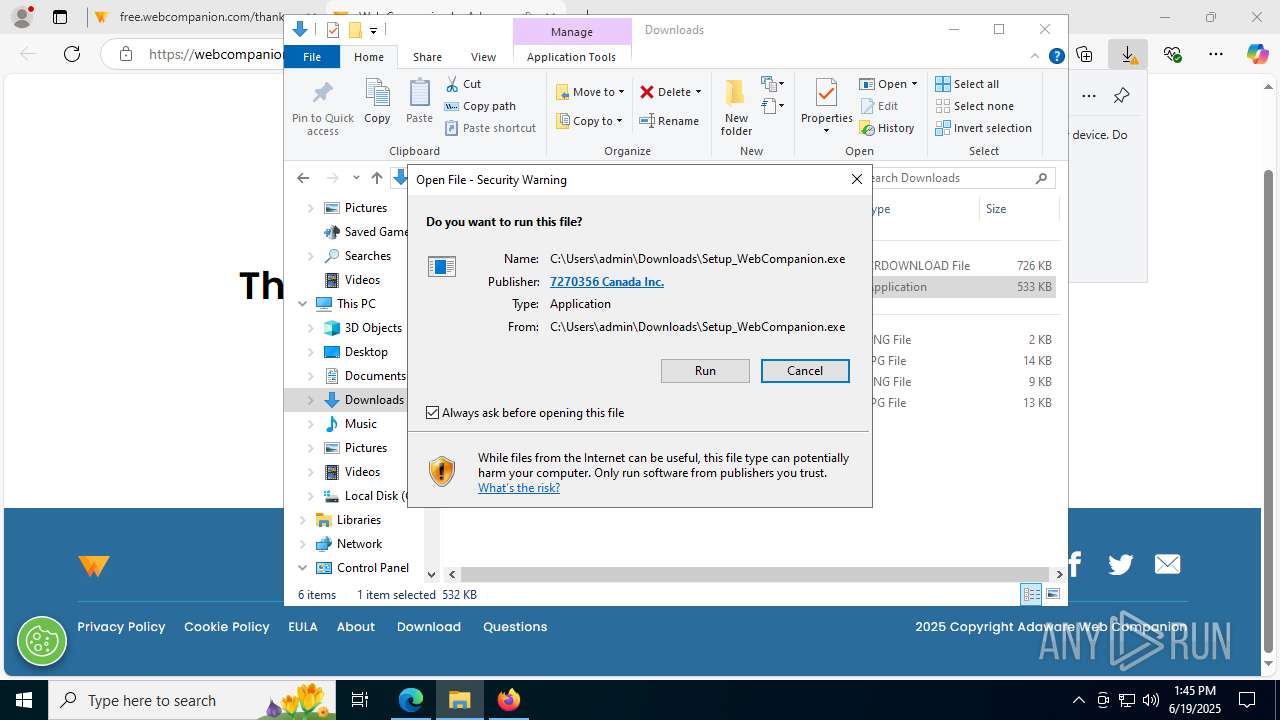Open Application Tools tab
Viewport: 1280px width, 720px height.
pos(571,57)
